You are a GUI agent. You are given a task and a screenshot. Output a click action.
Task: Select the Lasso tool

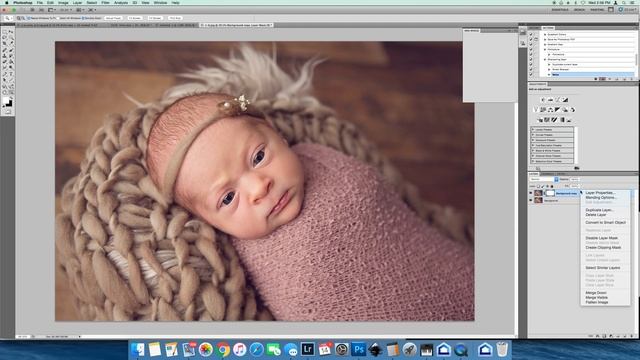[x=4, y=38]
